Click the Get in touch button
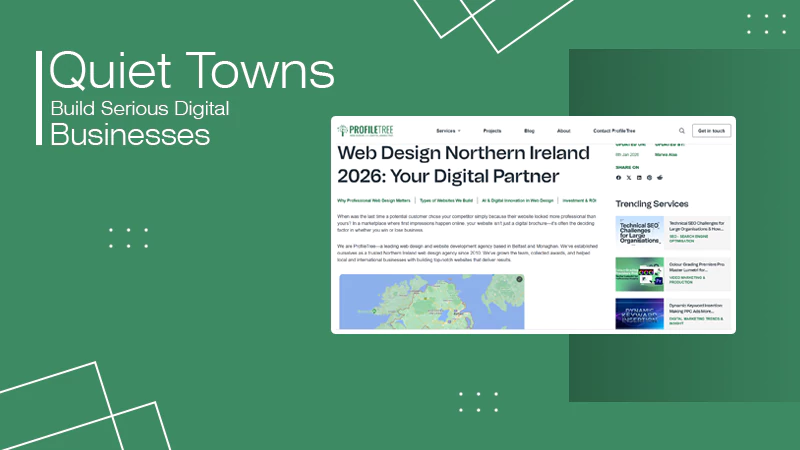Image resolution: width=800 pixels, height=450 pixels. [x=711, y=131]
